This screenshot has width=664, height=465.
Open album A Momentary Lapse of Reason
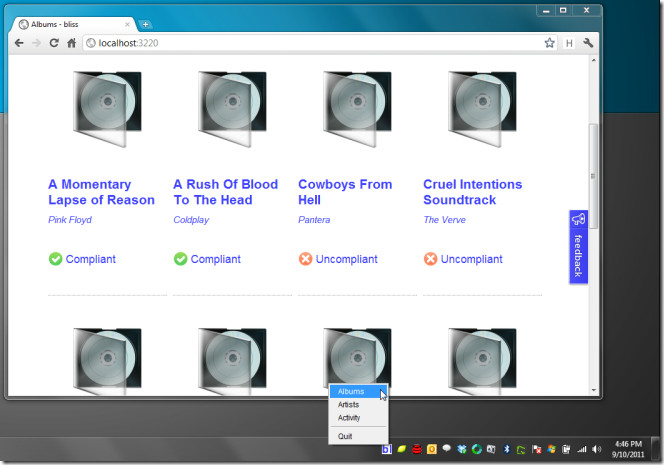tap(101, 192)
